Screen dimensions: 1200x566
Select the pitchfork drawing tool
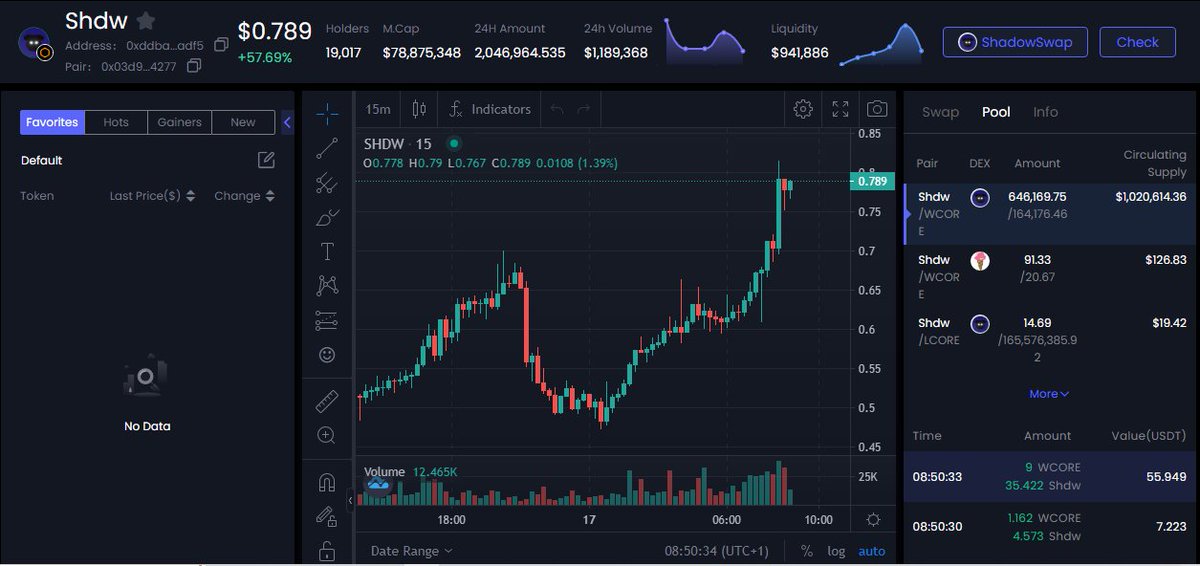pos(327,182)
